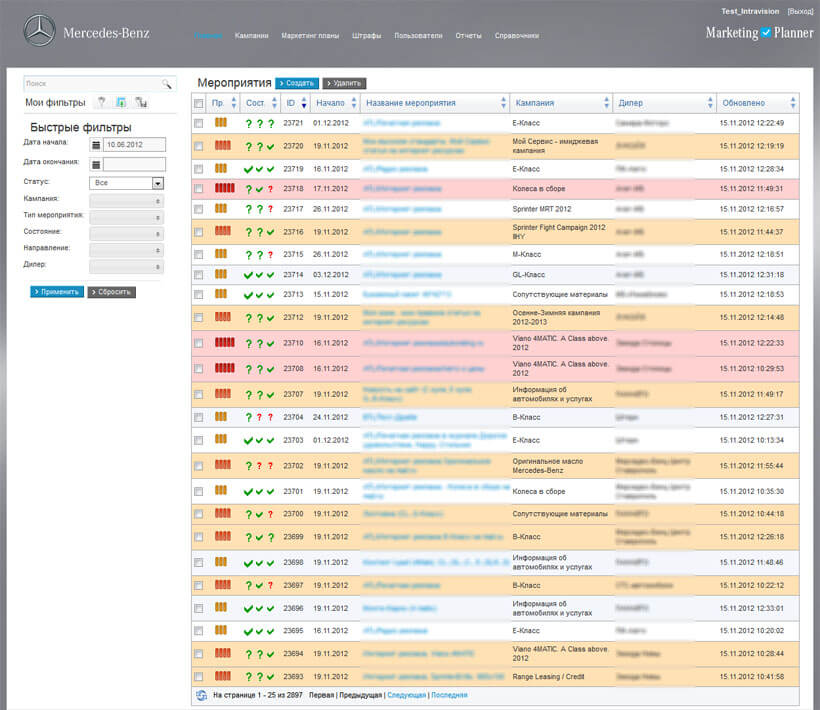Open the Кампания filter dropdown
The height and width of the screenshot is (710, 820).
(127, 201)
